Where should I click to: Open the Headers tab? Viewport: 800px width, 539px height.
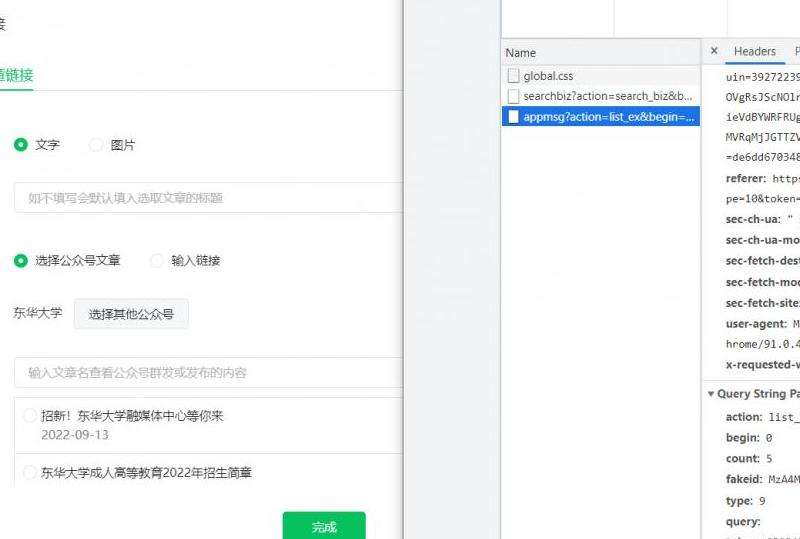754,51
